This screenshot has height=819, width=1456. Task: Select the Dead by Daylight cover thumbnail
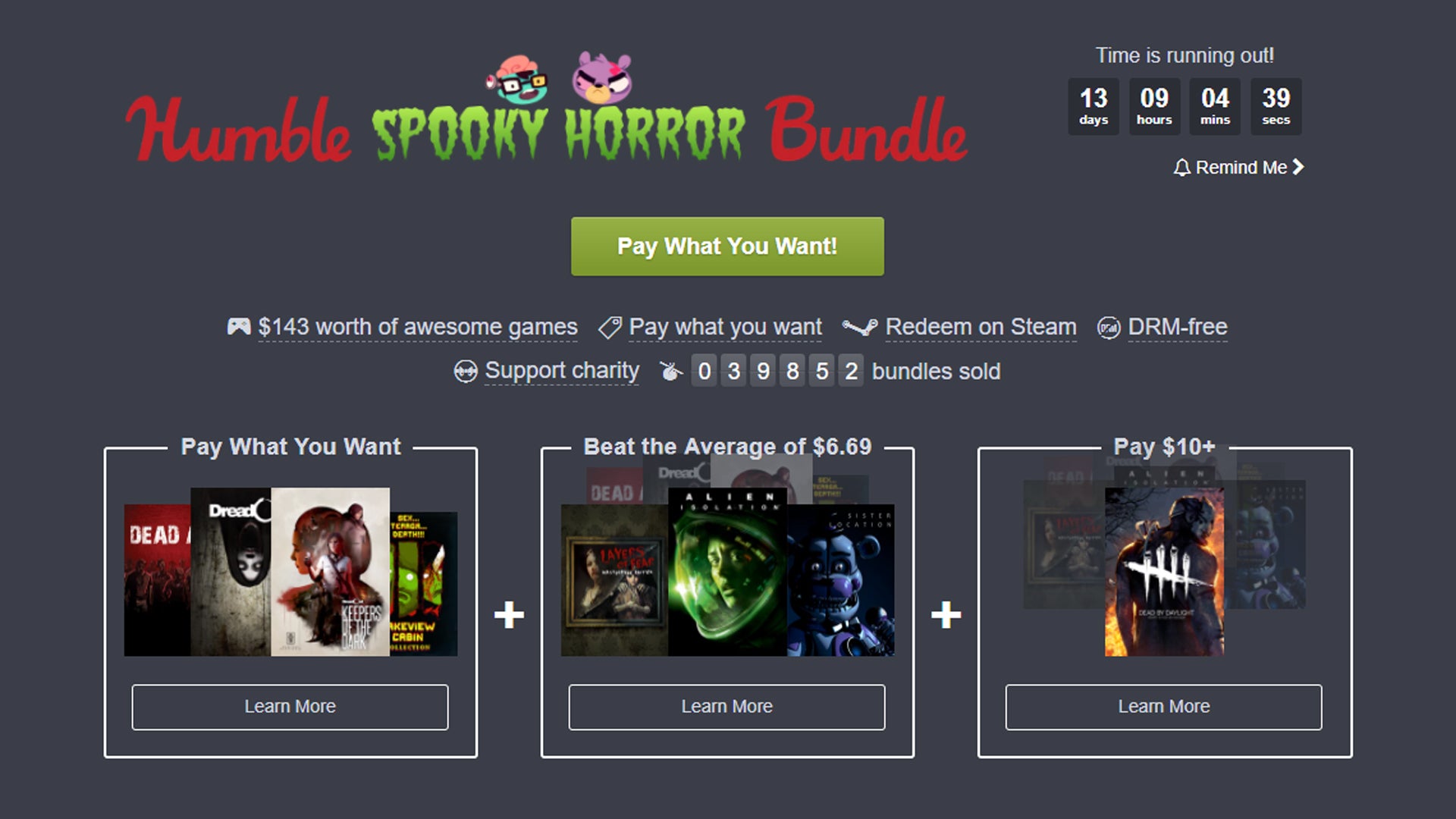(1164, 572)
